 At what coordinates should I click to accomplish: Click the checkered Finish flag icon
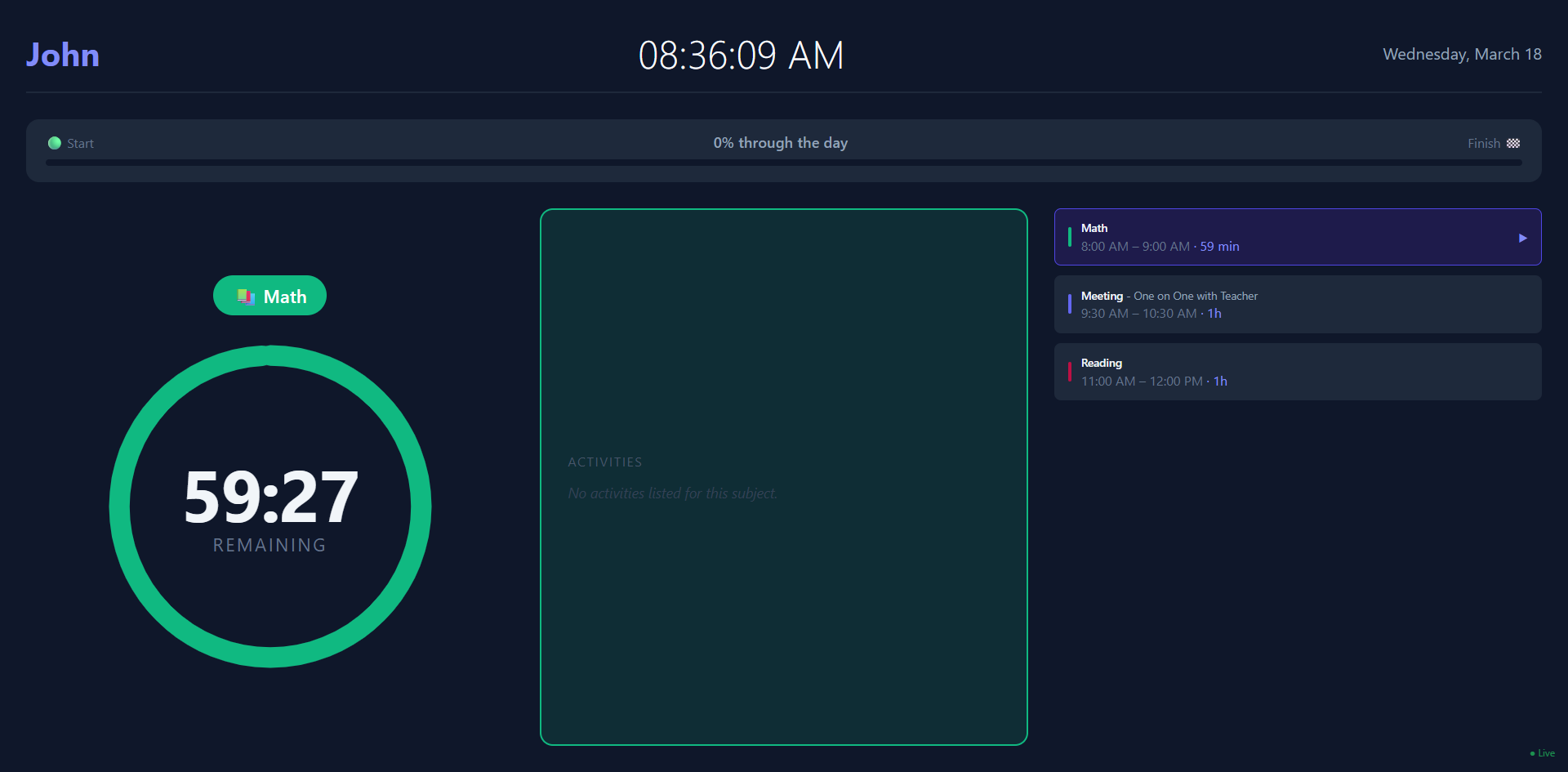tap(1513, 143)
